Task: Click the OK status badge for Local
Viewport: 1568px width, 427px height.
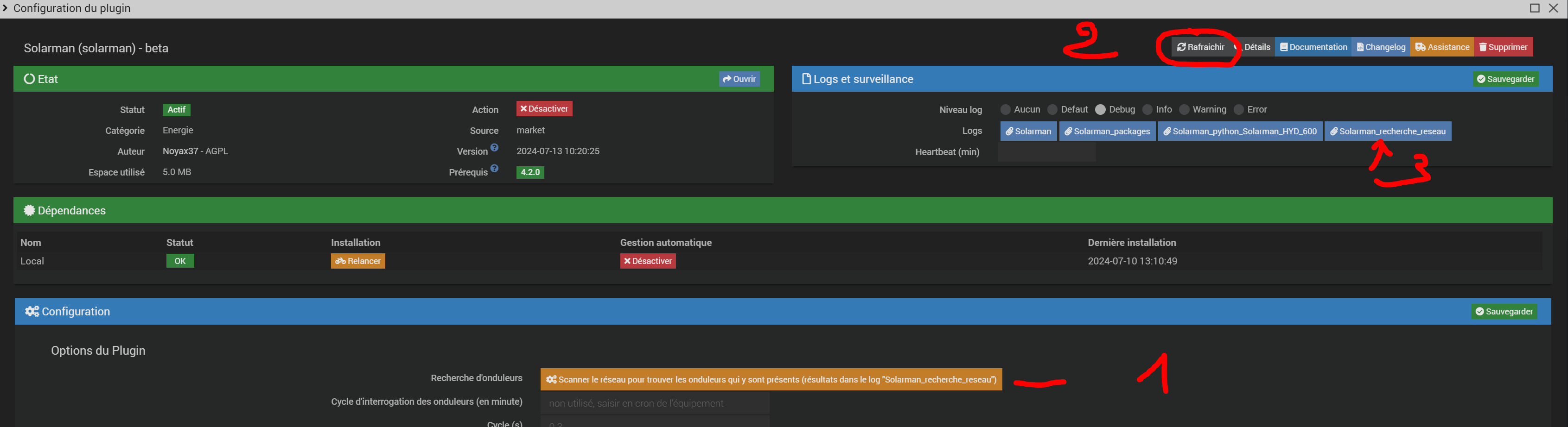Action: coord(180,261)
